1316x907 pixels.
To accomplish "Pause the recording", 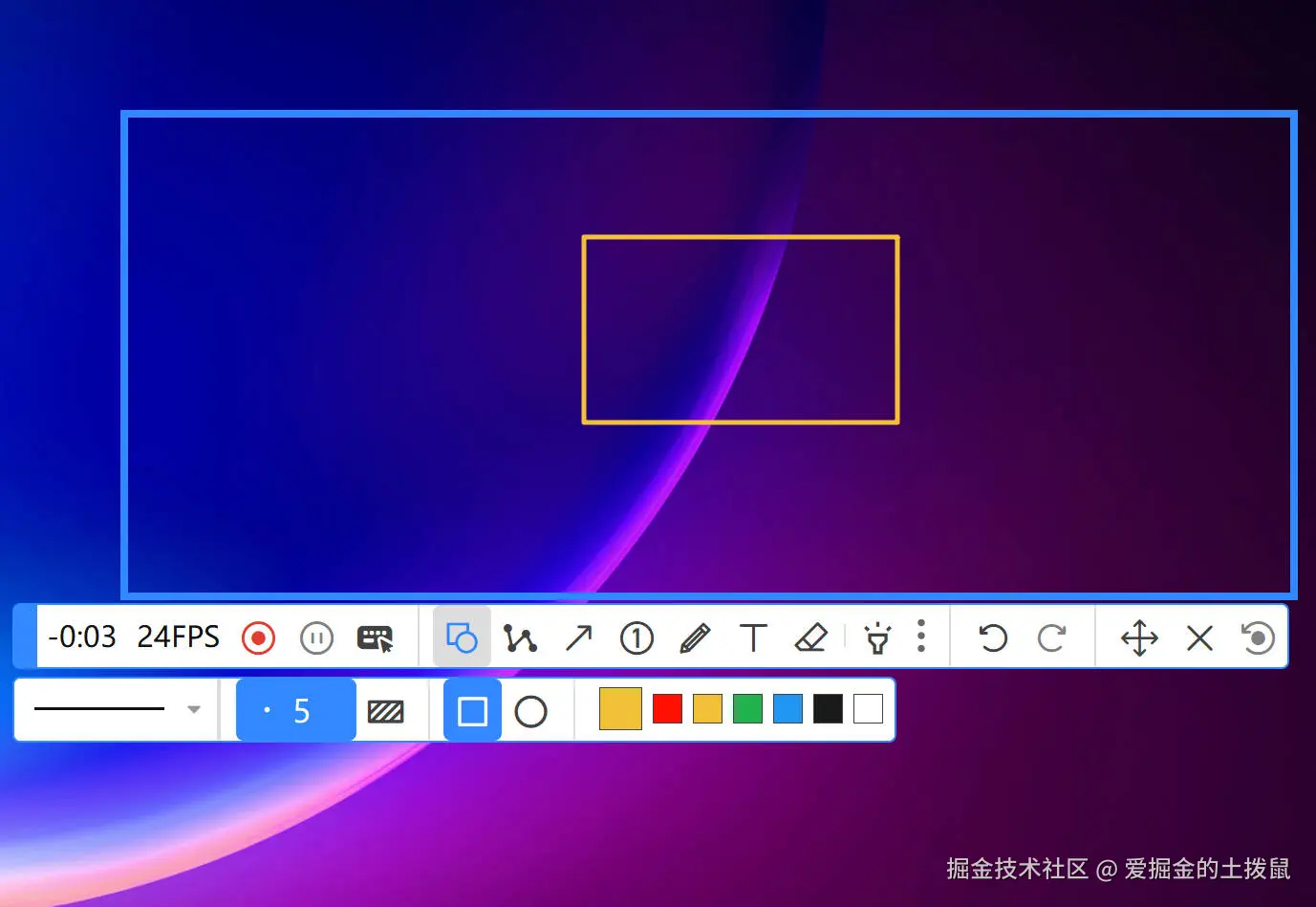I will [x=316, y=637].
